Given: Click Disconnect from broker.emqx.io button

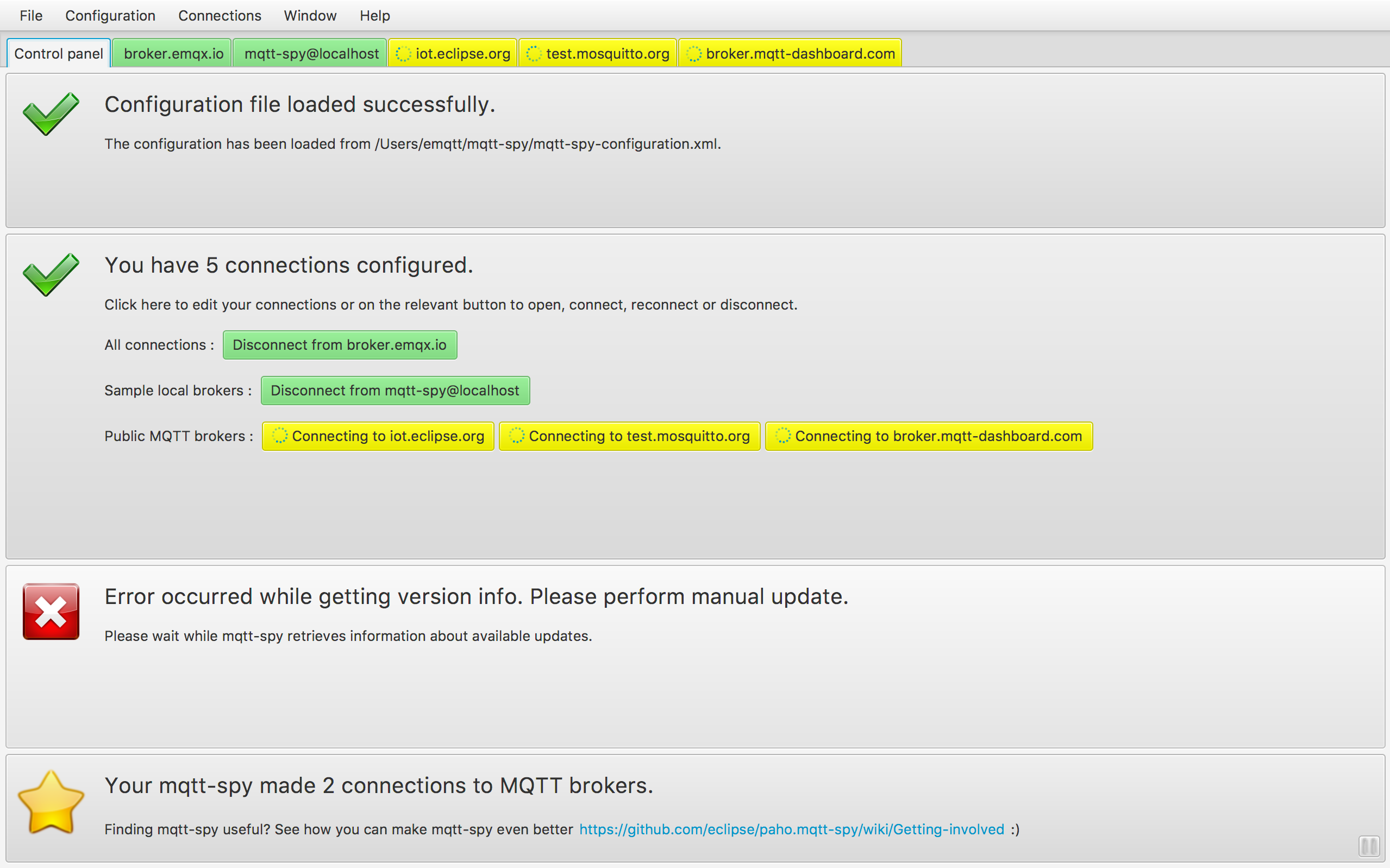Looking at the screenshot, I should [x=340, y=344].
